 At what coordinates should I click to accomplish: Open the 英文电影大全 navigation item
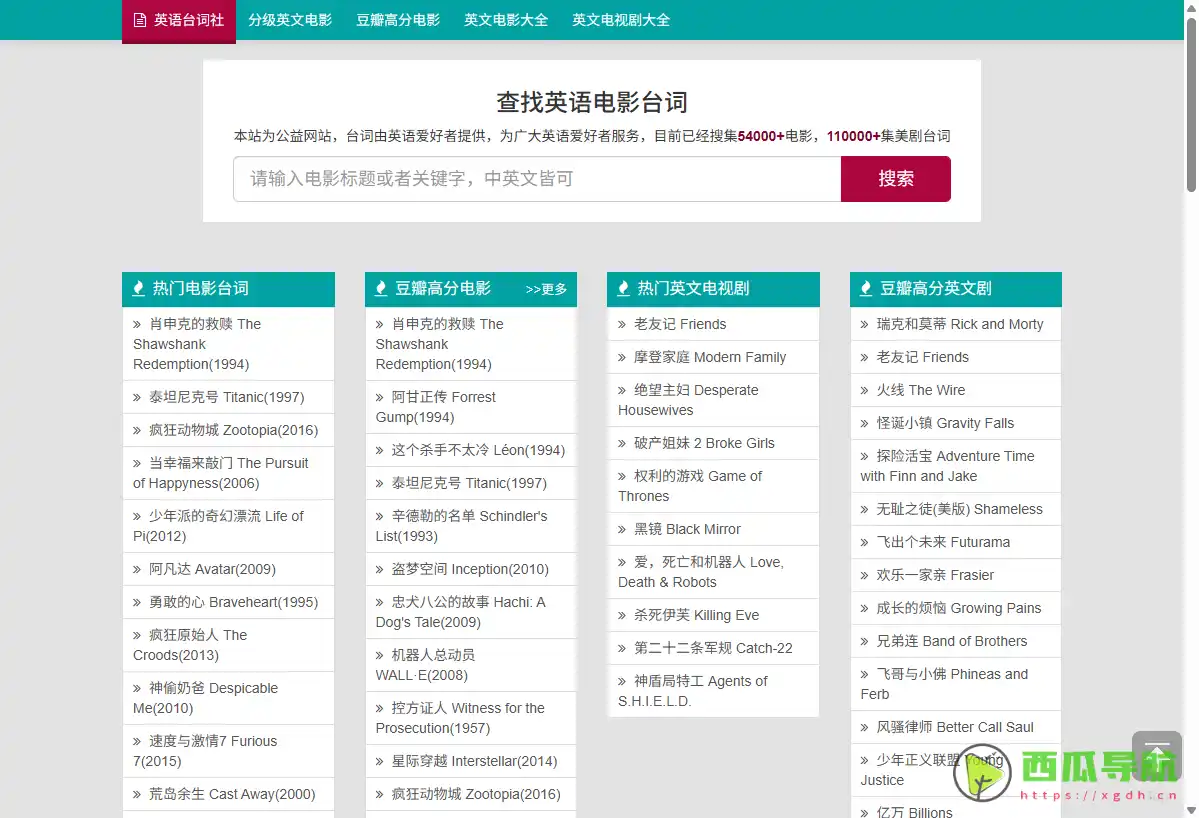pyautogui.click(x=505, y=20)
